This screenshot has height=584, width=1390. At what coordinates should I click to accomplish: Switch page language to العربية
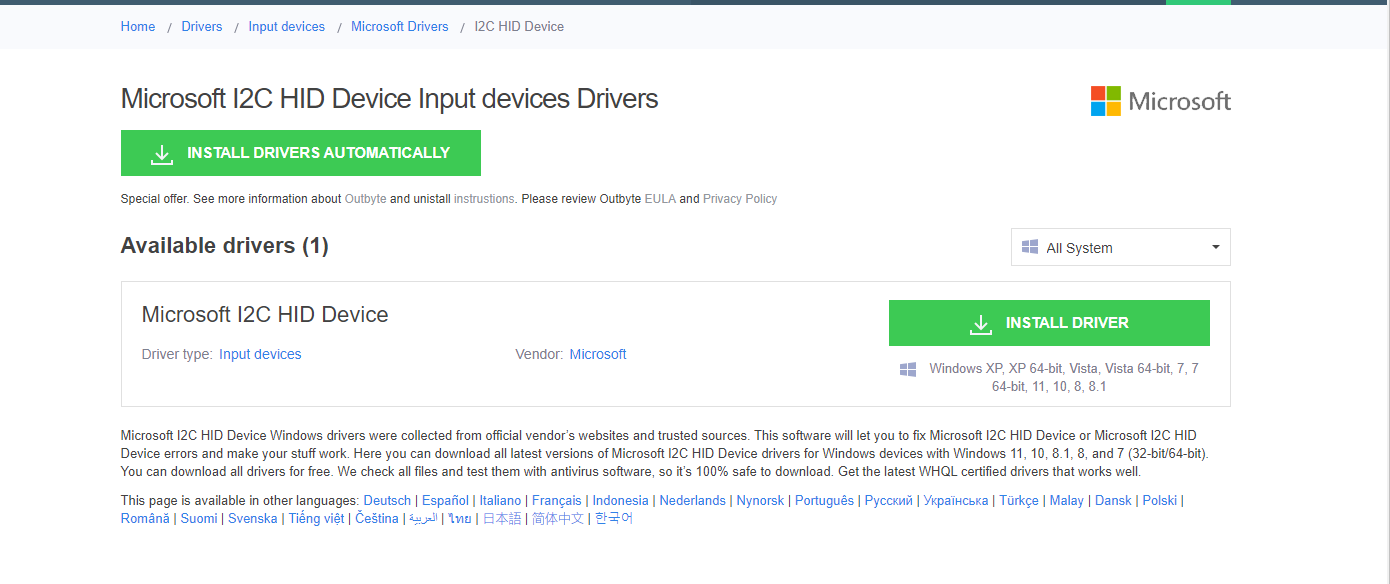tap(423, 518)
